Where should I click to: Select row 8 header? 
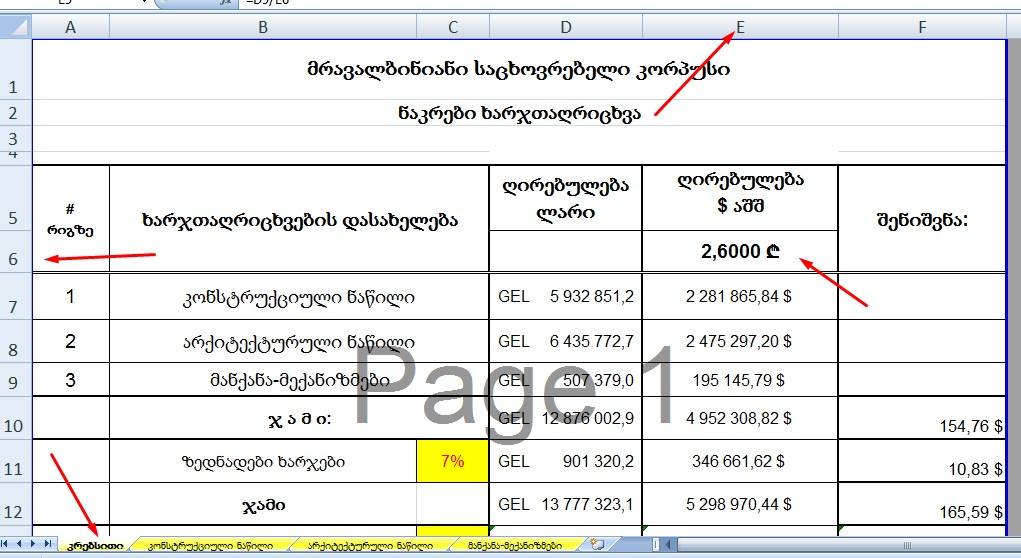tap(16, 341)
